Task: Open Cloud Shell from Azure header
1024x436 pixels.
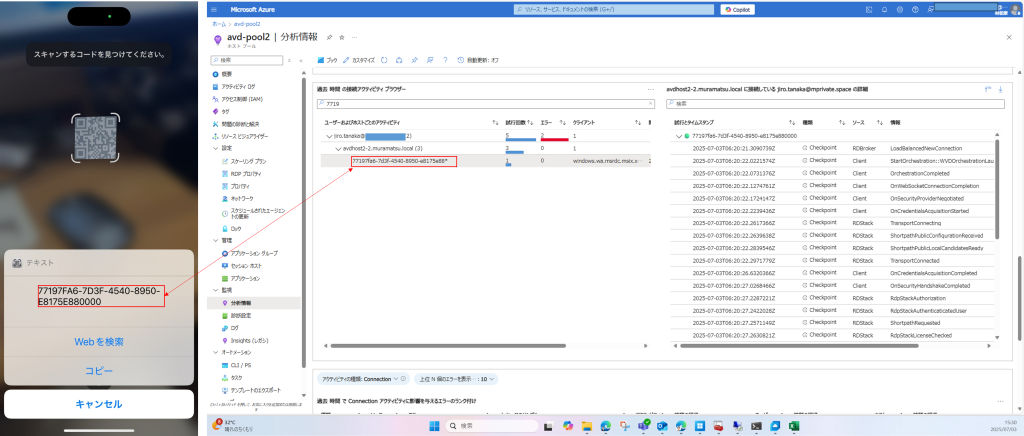Action: 869,10
